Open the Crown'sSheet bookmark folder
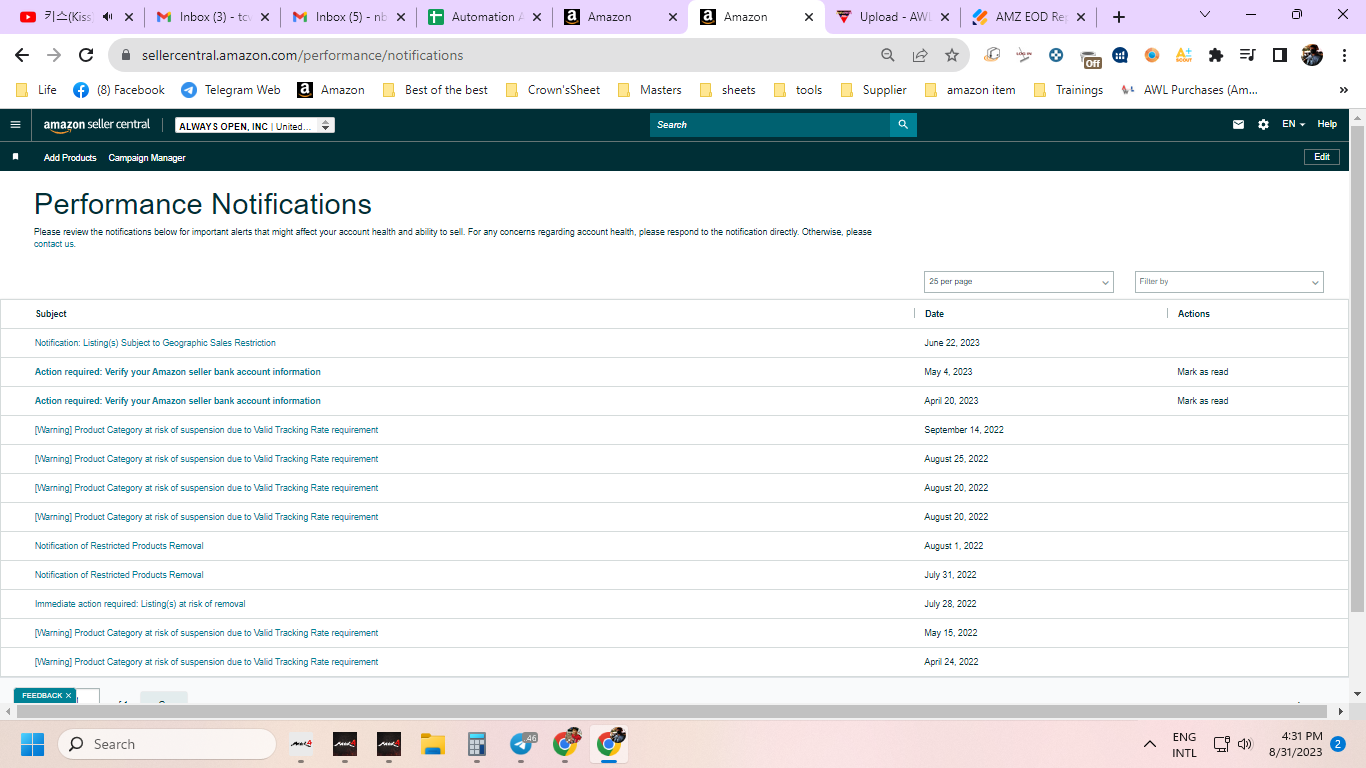The width and height of the screenshot is (1366, 768). (x=553, y=90)
